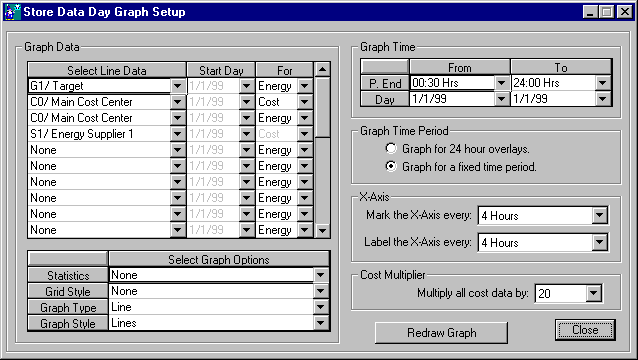
Task: Open 'Mark the X-Axis every' dropdown
Action: click(x=600, y=215)
